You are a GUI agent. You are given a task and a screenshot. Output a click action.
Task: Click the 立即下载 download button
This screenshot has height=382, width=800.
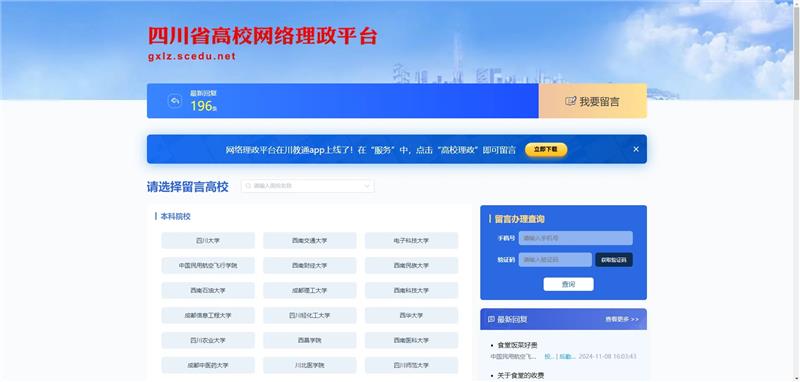point(546,149)
